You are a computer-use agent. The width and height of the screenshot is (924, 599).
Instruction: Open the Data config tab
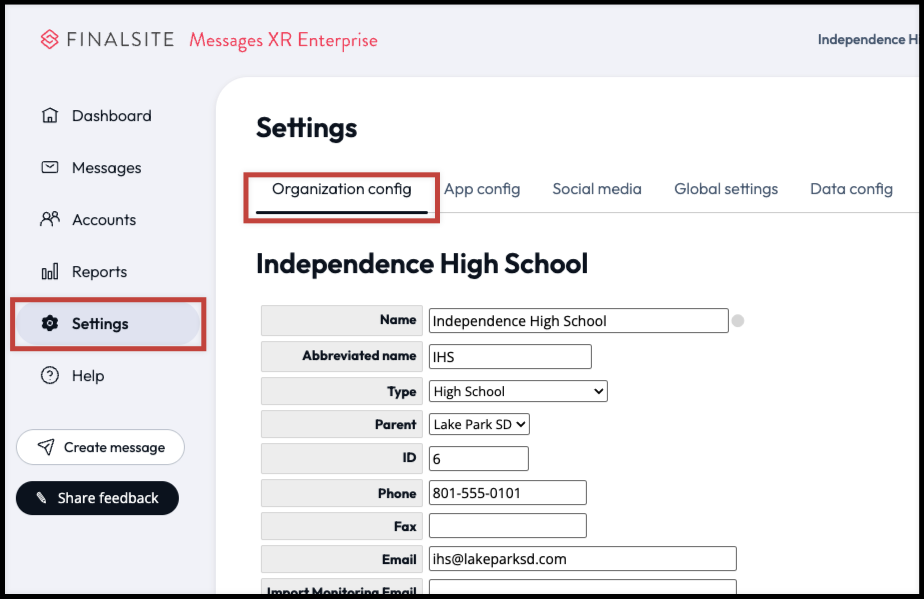click(851, 189)
